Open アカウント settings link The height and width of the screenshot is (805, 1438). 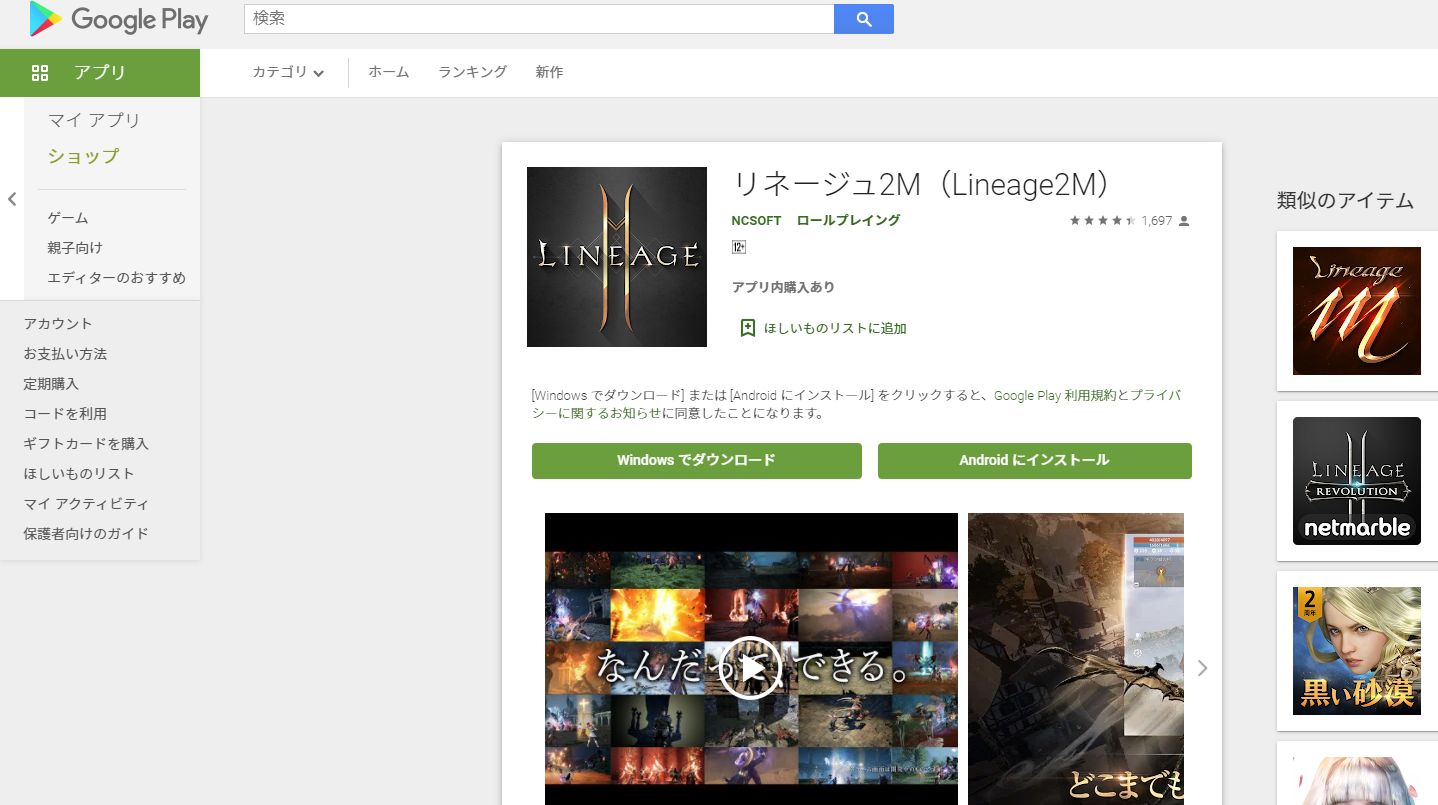pos(58,324)
